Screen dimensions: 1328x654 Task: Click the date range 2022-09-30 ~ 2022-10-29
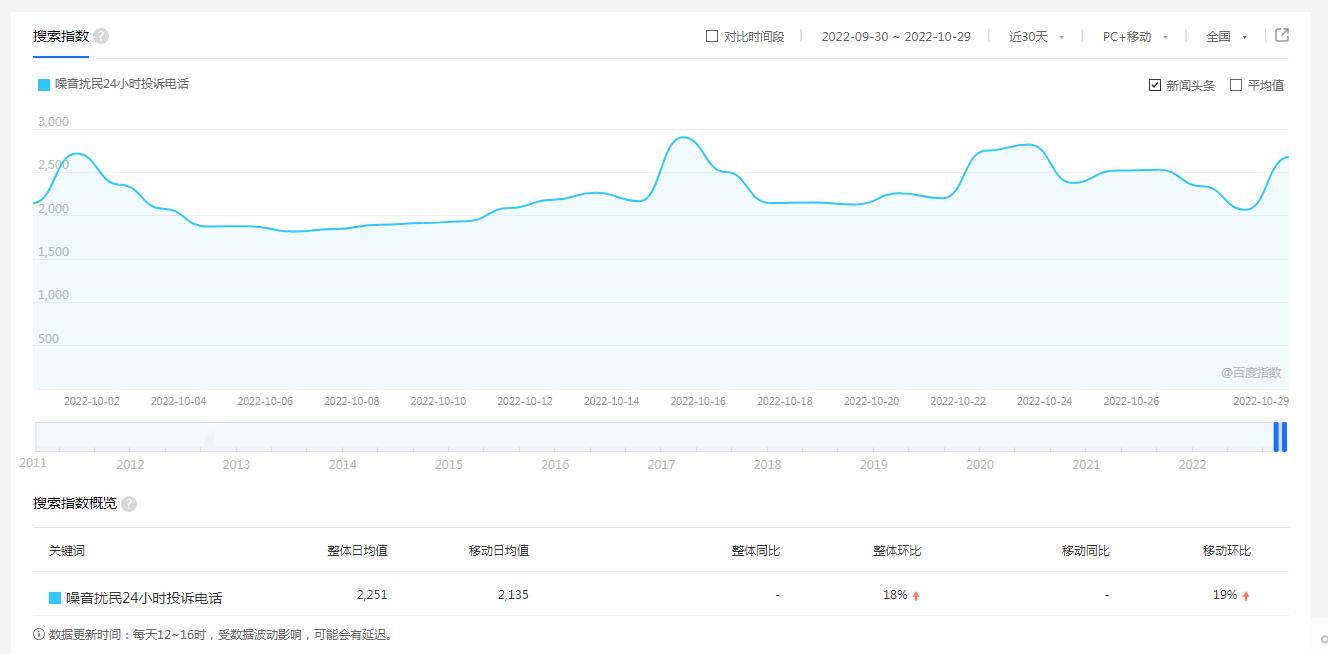click(x=896, y=35)
